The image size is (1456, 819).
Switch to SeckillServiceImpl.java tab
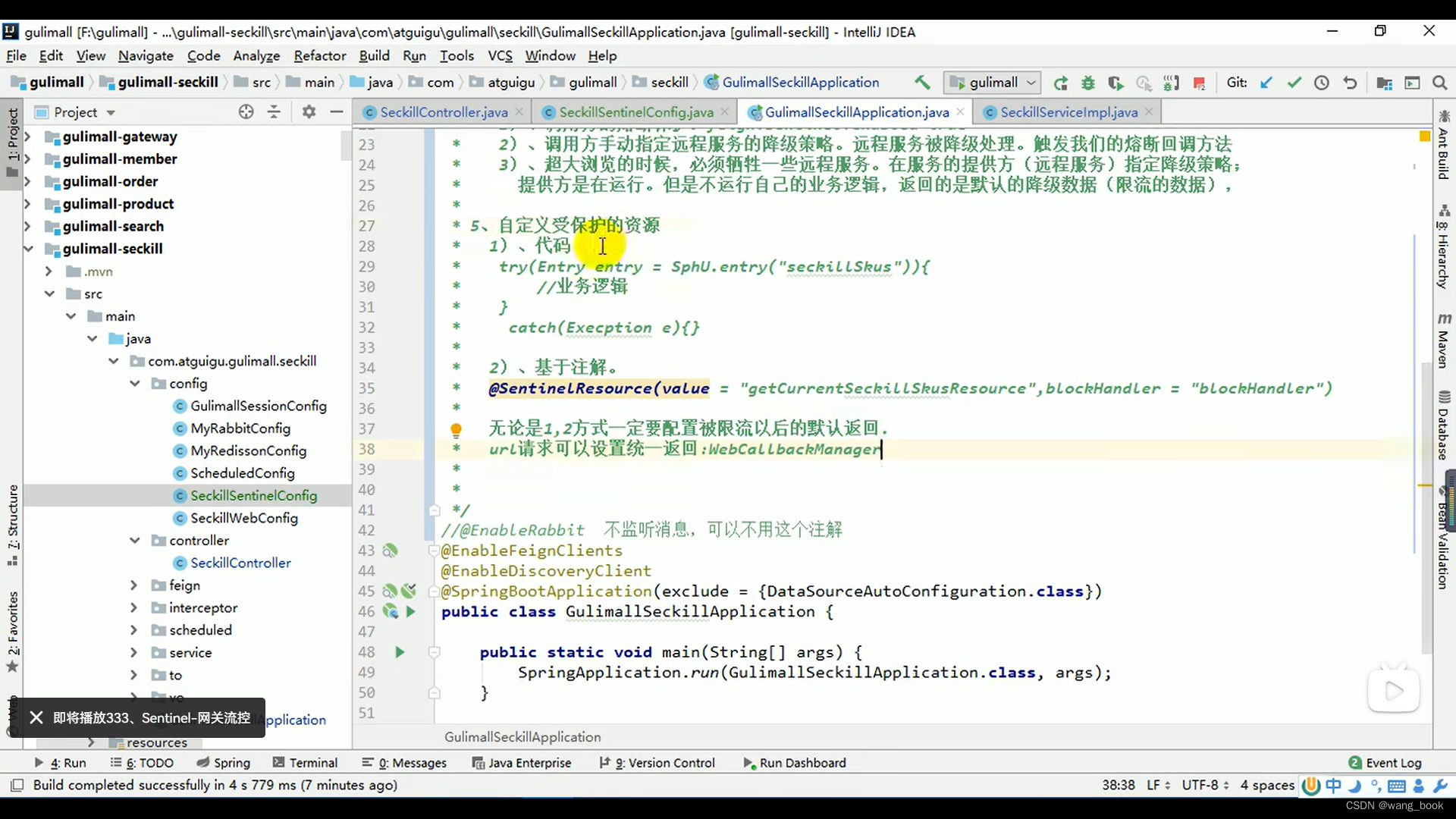coord(1068,112)
